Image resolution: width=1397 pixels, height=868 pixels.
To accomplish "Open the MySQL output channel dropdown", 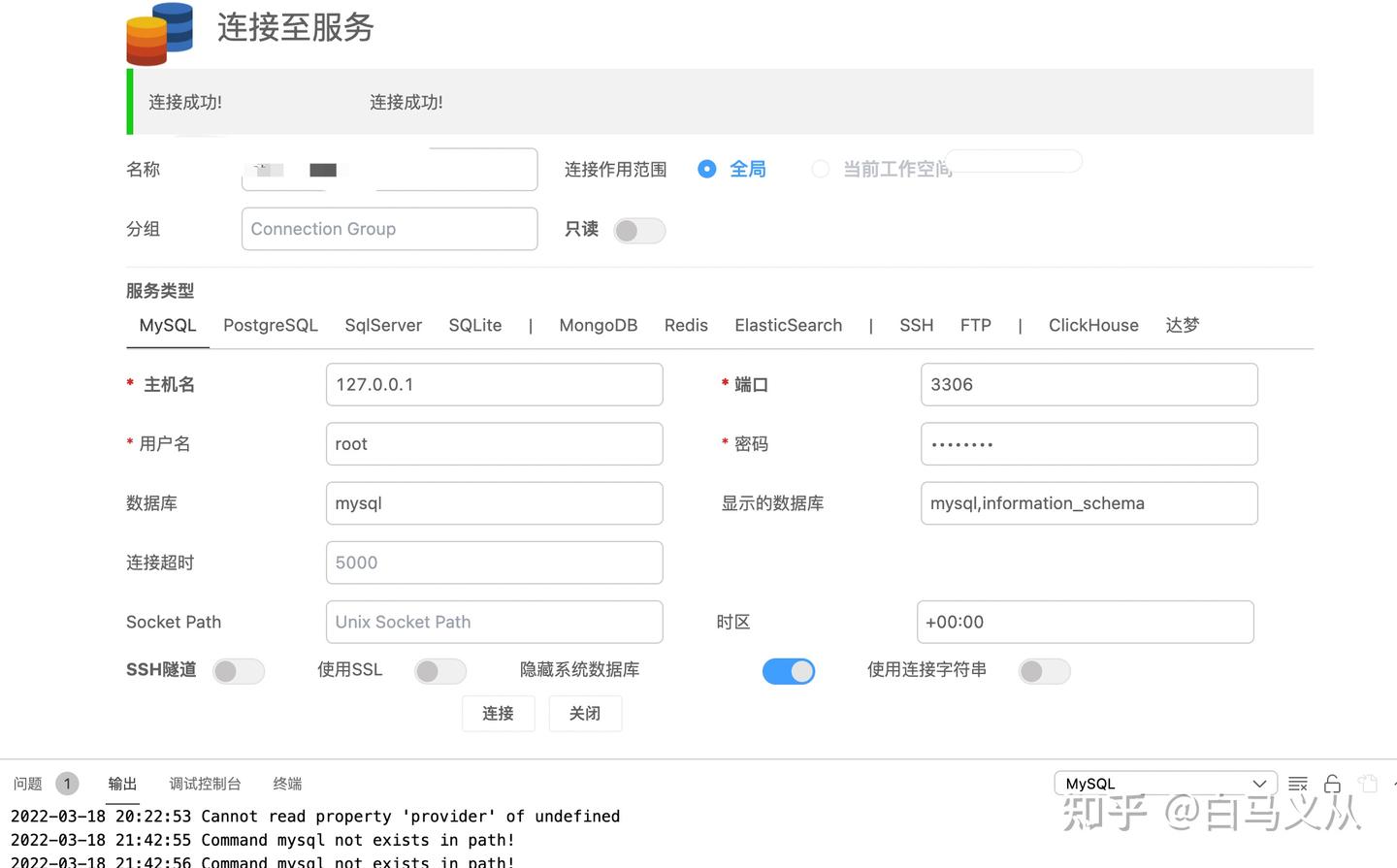I will 1166,784.
